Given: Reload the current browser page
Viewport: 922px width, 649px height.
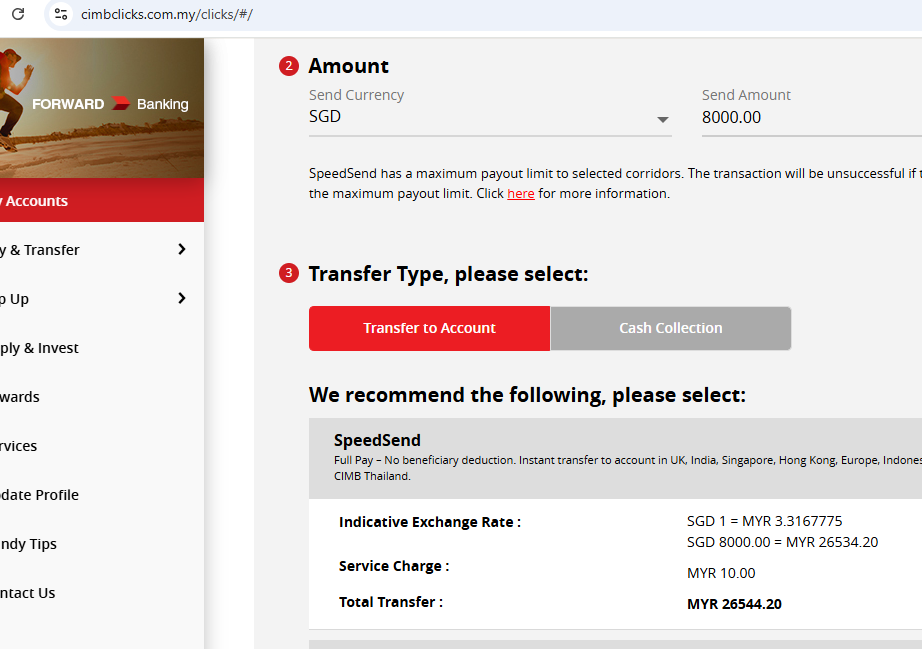Looking at the screenshot, I should point(17,14).
